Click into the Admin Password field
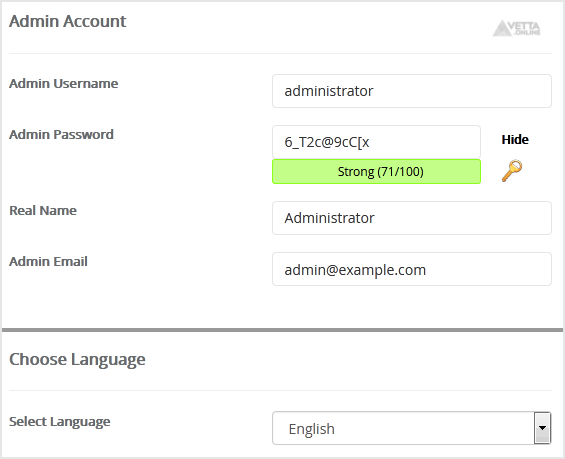Viewport: 565px width, 459px height. 376,142
